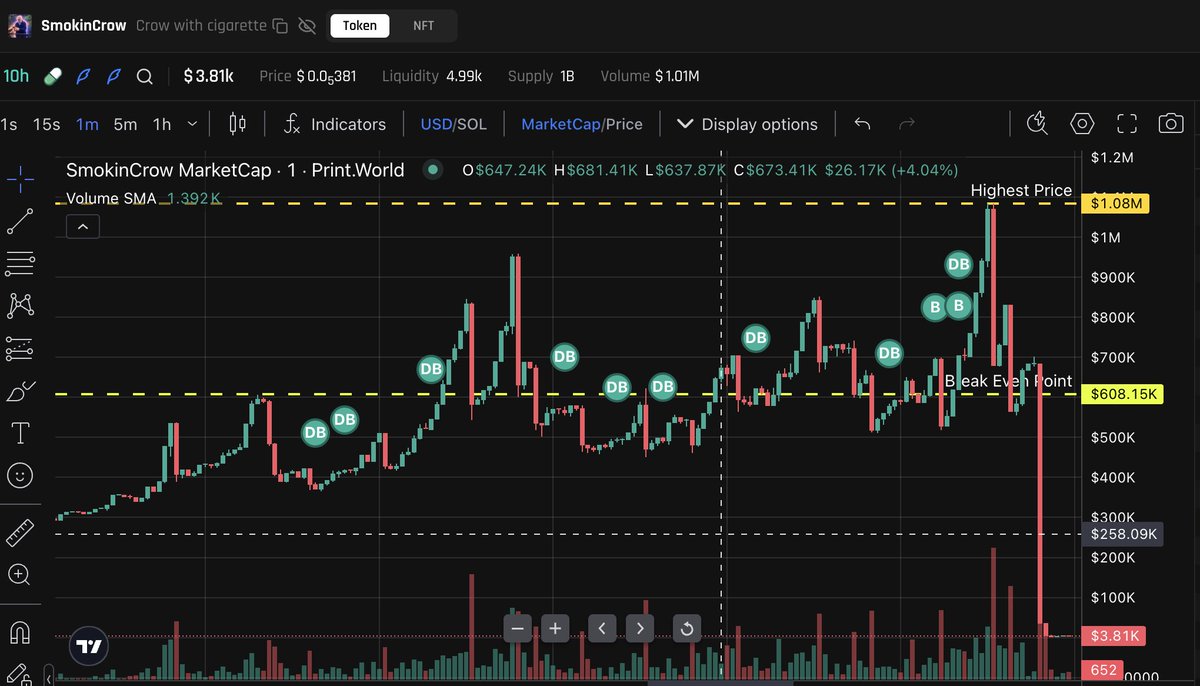
Task: Activate the ruler measure tool
Action: coord(20,532)
